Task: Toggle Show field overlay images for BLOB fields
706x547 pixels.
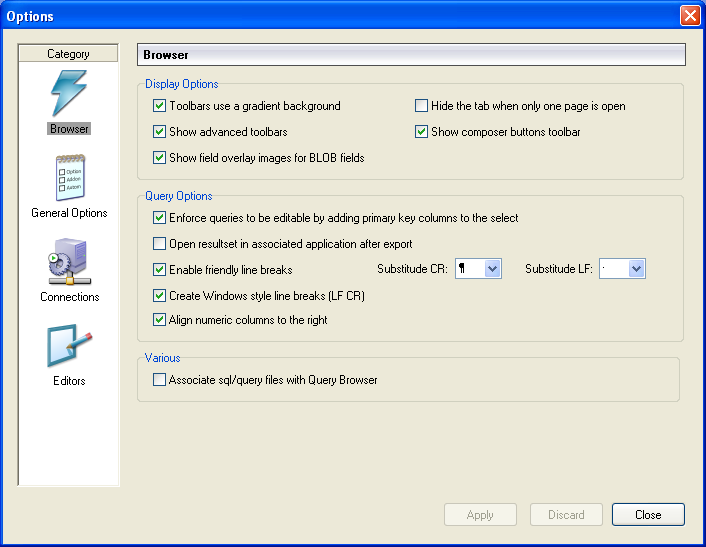Action: [159, 158]
